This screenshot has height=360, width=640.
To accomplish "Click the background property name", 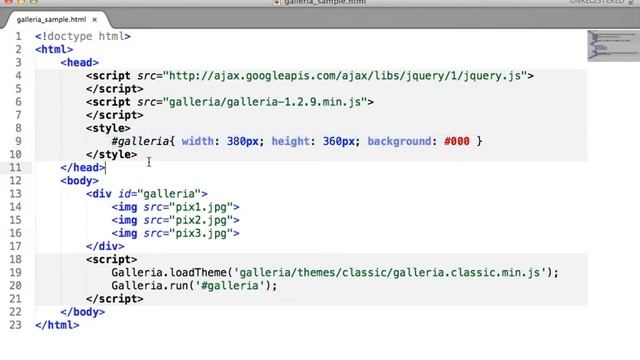I will 399,141.
